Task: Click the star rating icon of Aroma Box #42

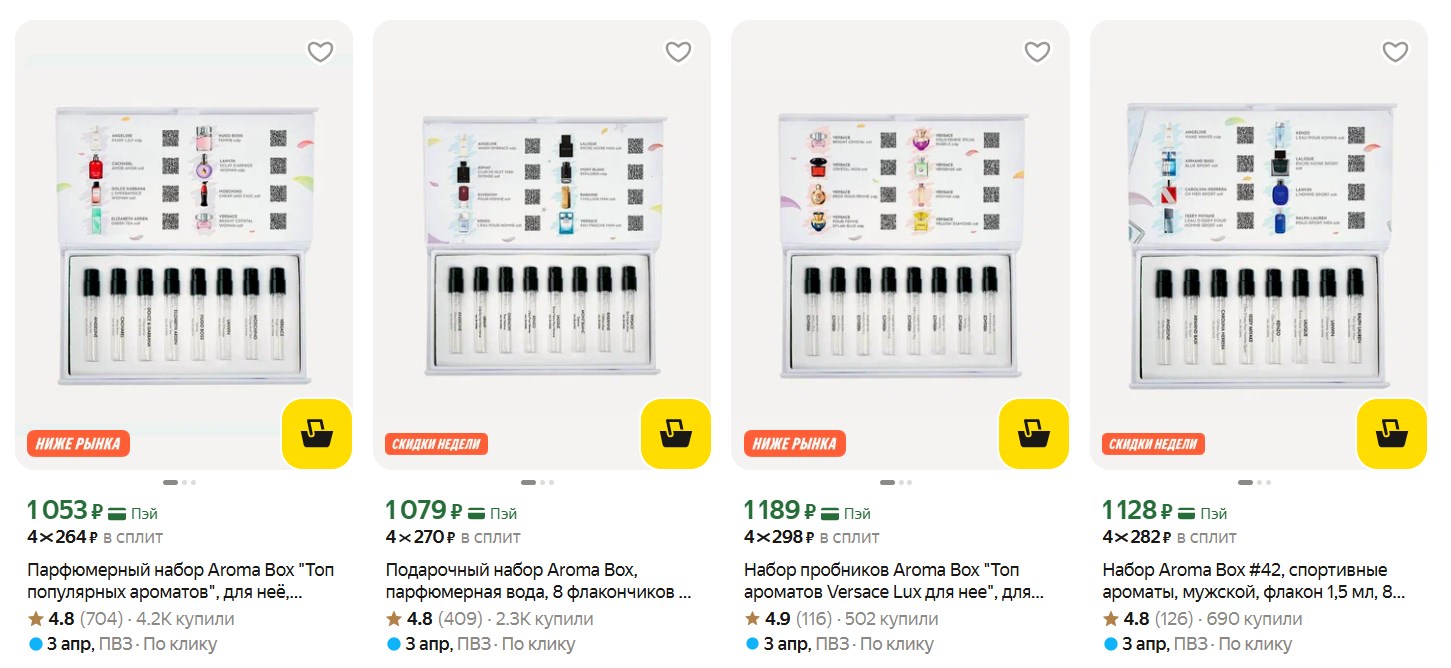Action: click(x=1110, y=619)
